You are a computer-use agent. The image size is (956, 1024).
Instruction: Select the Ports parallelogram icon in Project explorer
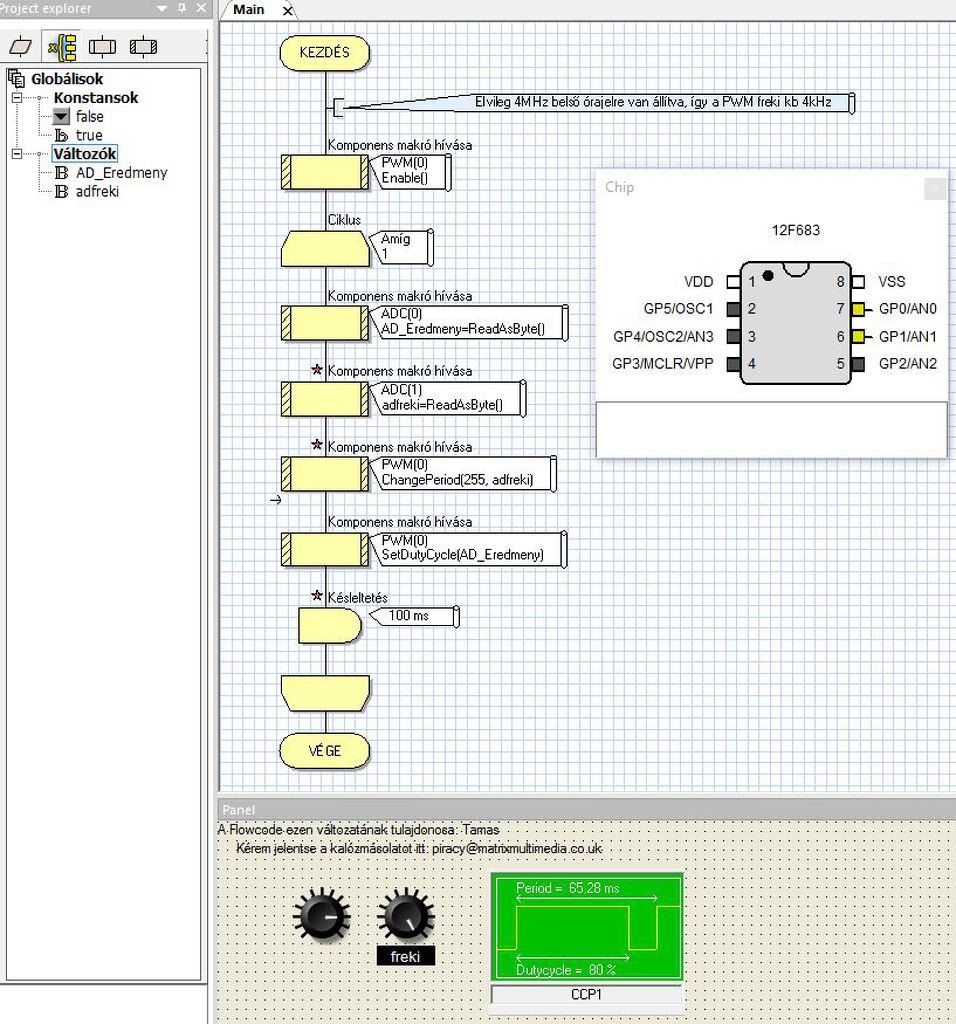click(21, 47)
